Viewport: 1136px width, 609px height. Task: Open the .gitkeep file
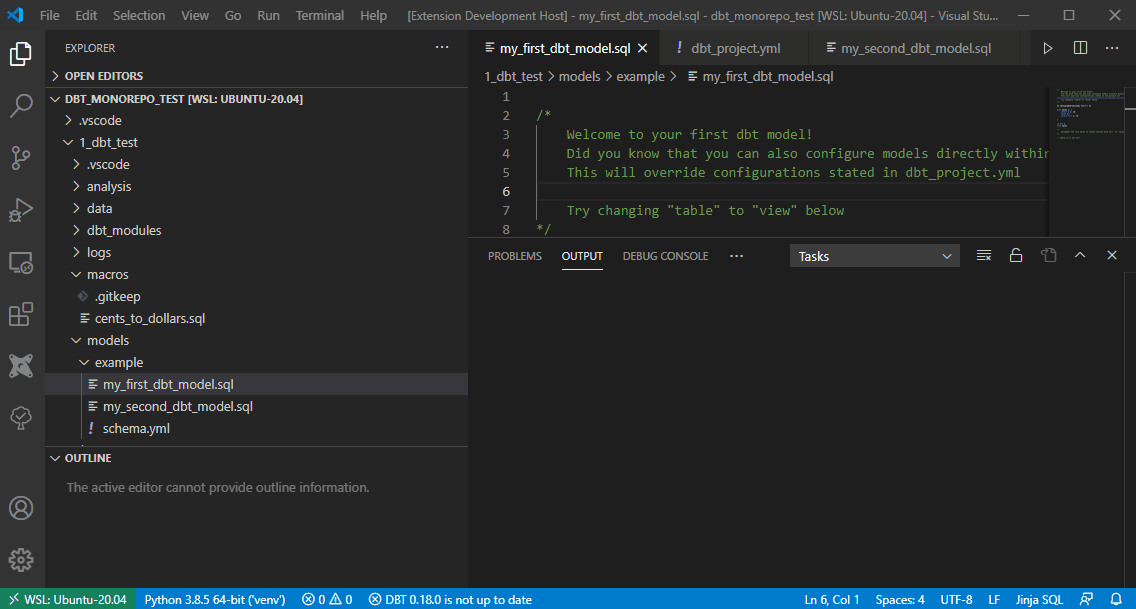click(256, 296)
